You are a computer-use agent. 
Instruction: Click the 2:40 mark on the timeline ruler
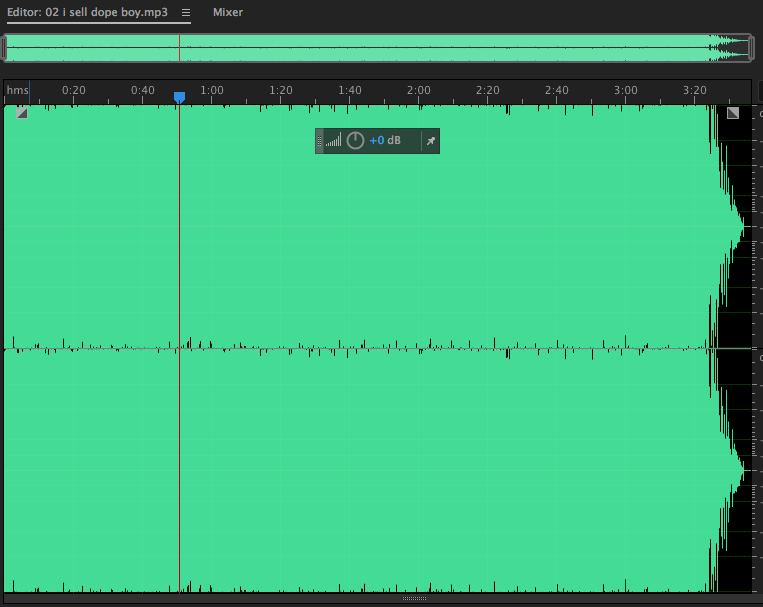(556, 90)
